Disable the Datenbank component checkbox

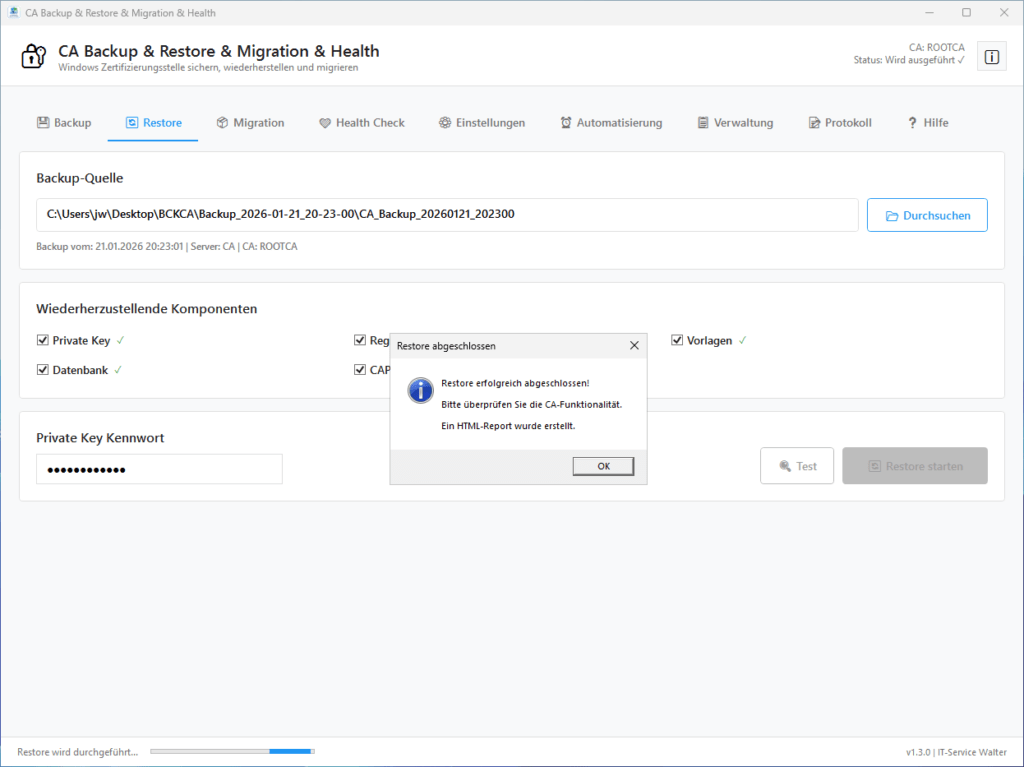[x=43, y=369]
